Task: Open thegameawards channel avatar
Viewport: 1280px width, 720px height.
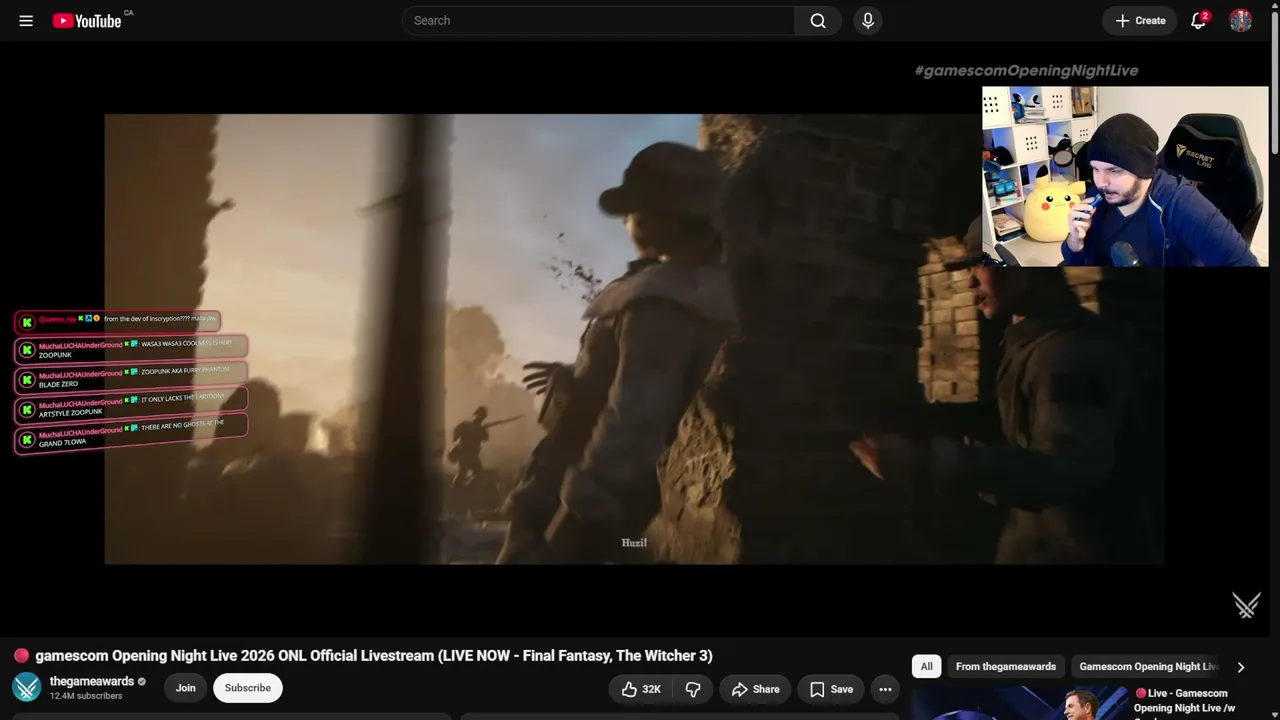Action: (26, 688)
